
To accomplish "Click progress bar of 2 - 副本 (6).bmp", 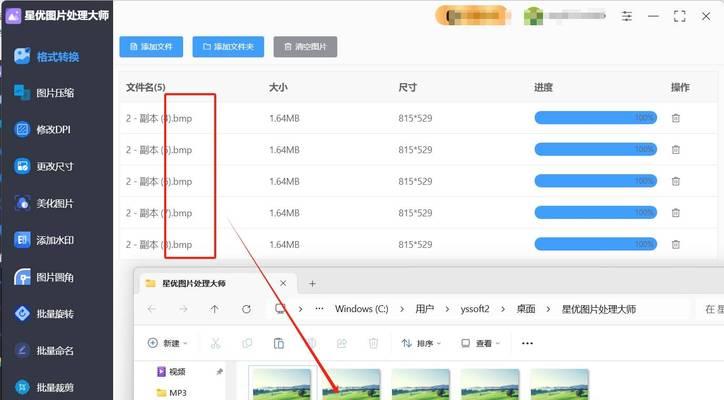I will click(x=596, y=181).
